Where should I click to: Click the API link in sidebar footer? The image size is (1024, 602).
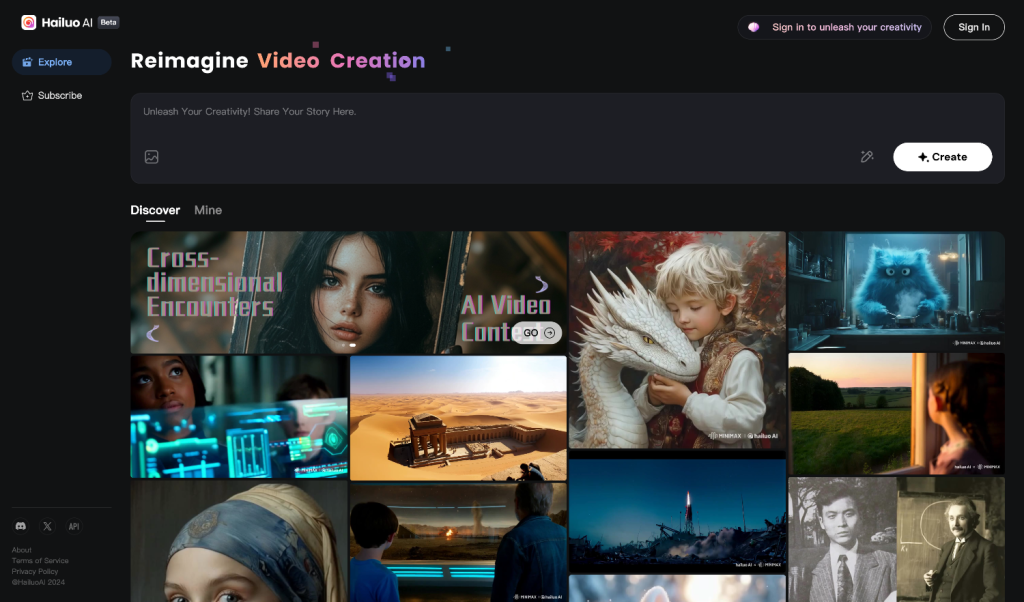point(74,526)
